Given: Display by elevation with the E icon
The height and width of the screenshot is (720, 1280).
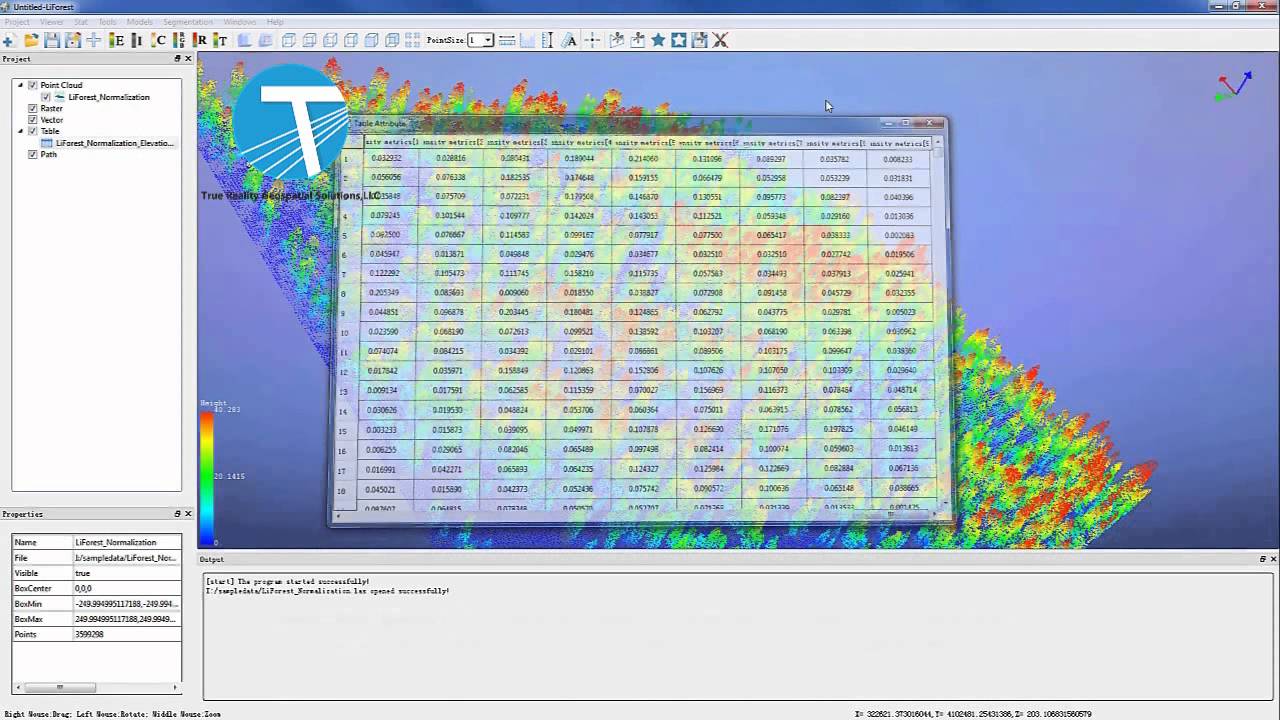Looking at the screenshot, I should click(x=116, y=40).
